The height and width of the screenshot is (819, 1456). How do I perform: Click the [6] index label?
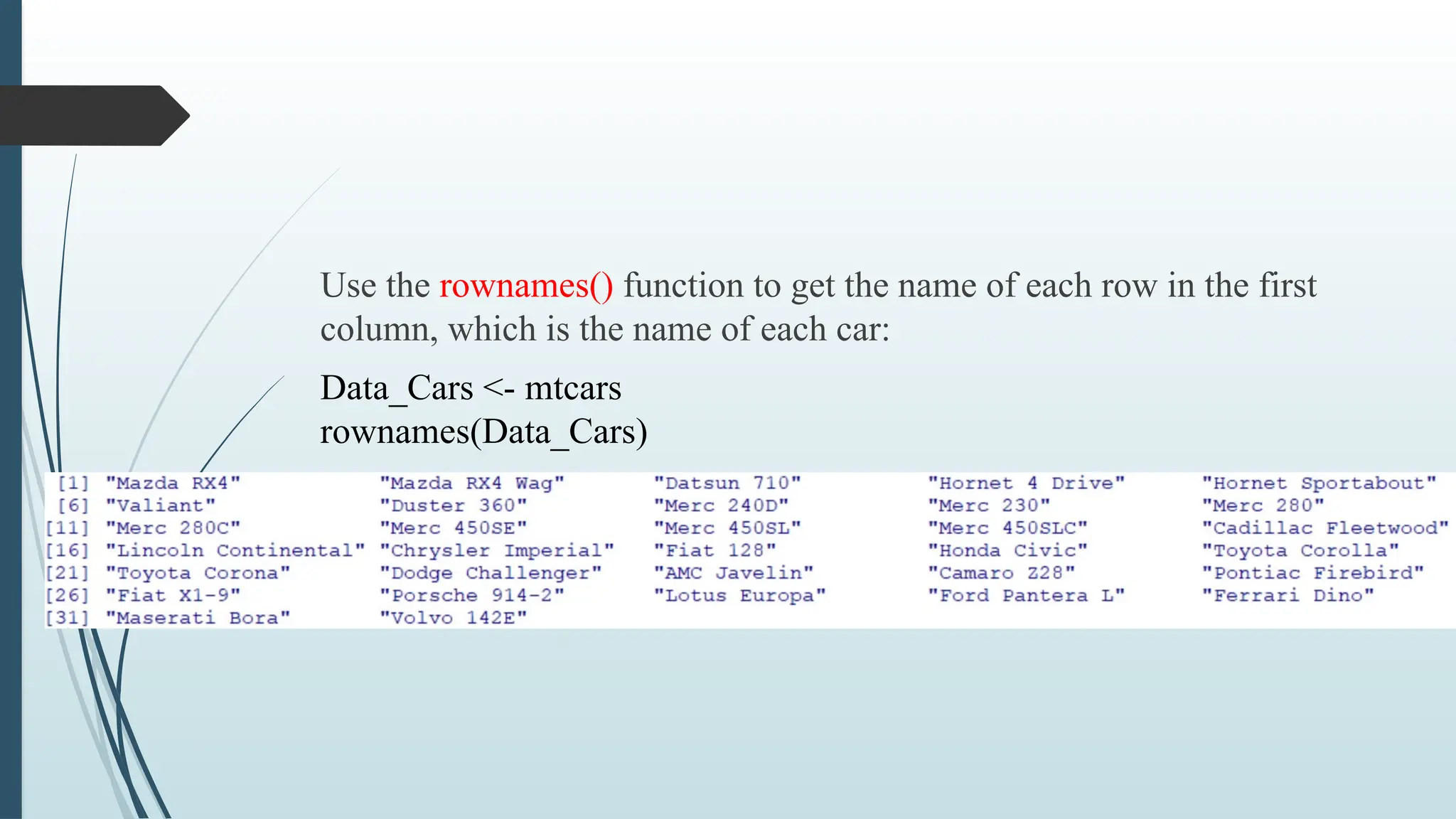click(x=73, y=506)
